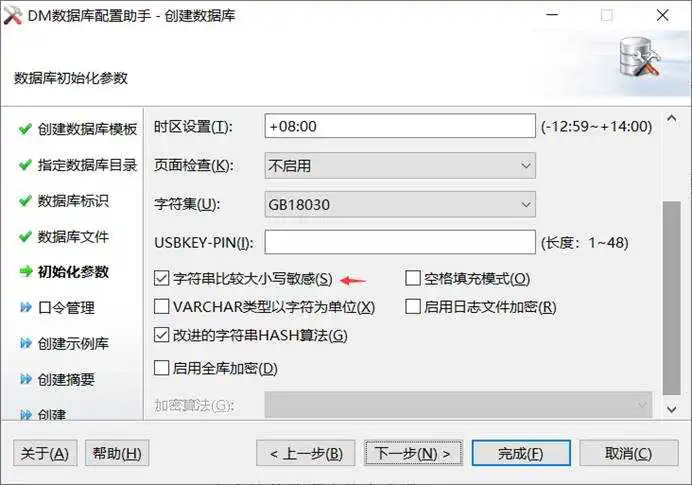Enable 启用全库加密 checkbox
This screenshot has width=692, height=485.
[162, 368]
